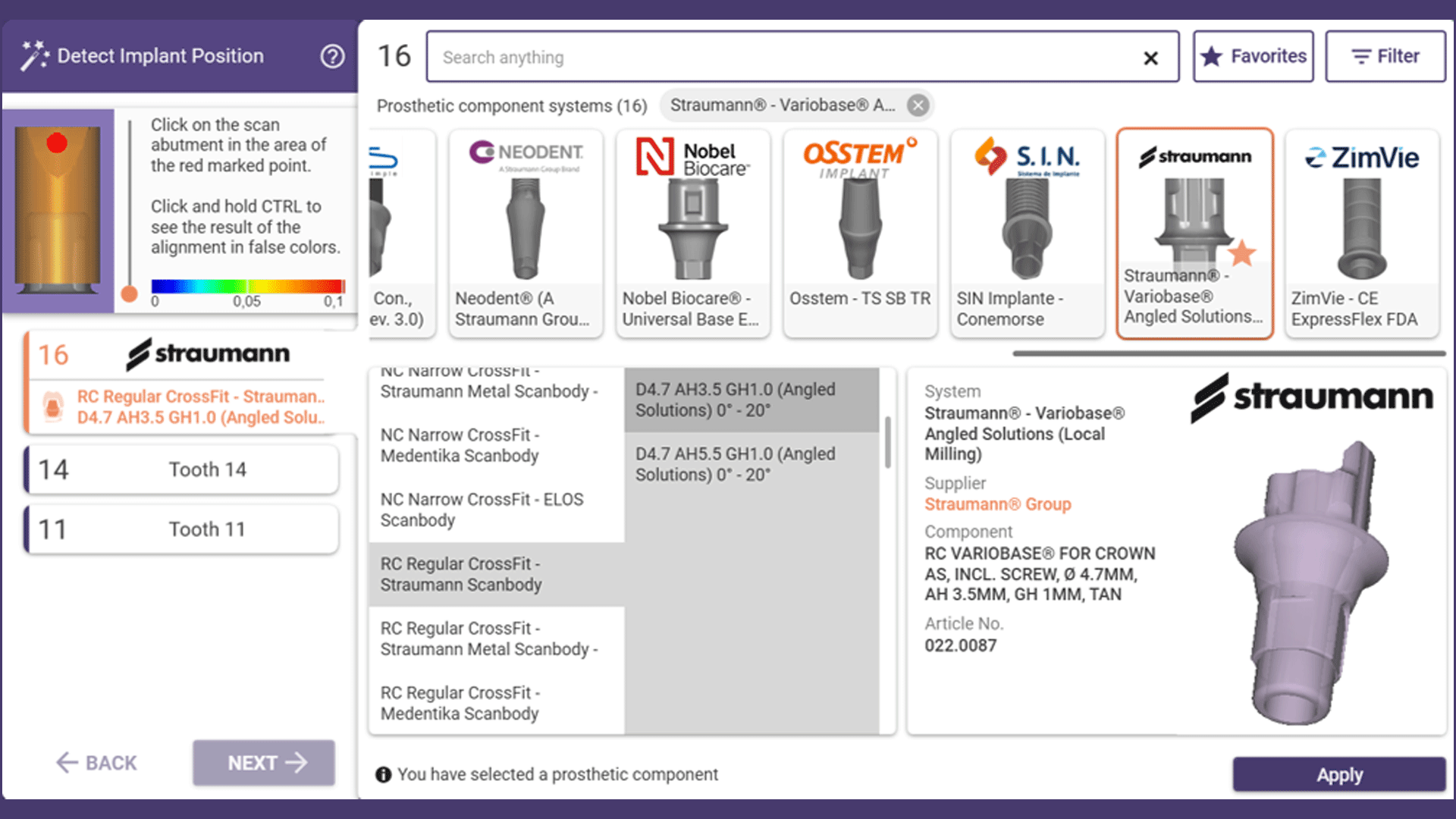Open Favorites with the star button

coord(1253,56)
